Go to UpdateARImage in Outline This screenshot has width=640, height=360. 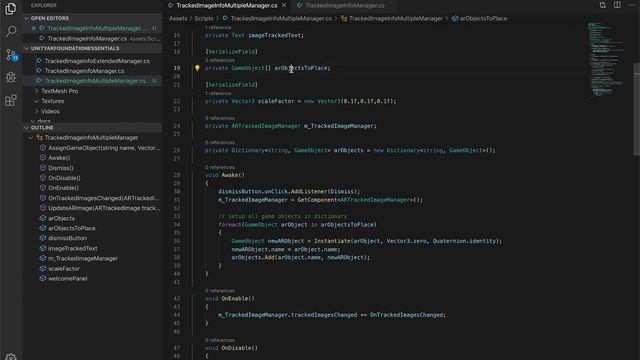click(104, 208)
